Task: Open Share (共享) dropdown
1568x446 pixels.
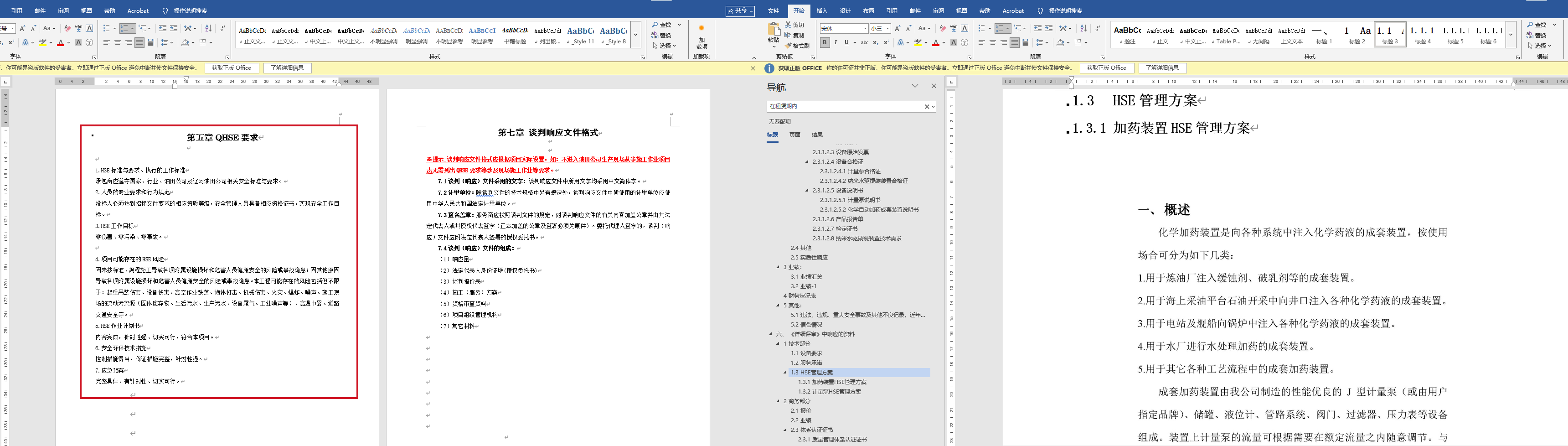Action: (x=740, y=11)
